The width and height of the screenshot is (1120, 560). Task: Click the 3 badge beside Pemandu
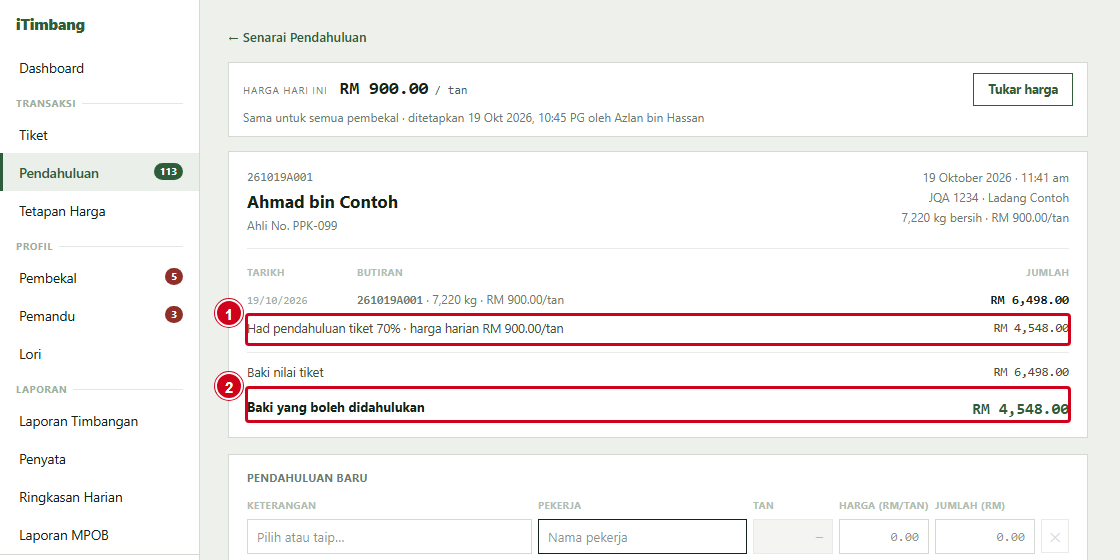pos(174,314)
